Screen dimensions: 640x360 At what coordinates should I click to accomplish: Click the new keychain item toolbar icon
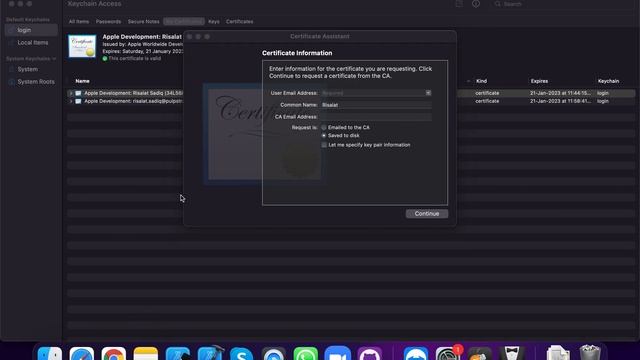(459, 4)
